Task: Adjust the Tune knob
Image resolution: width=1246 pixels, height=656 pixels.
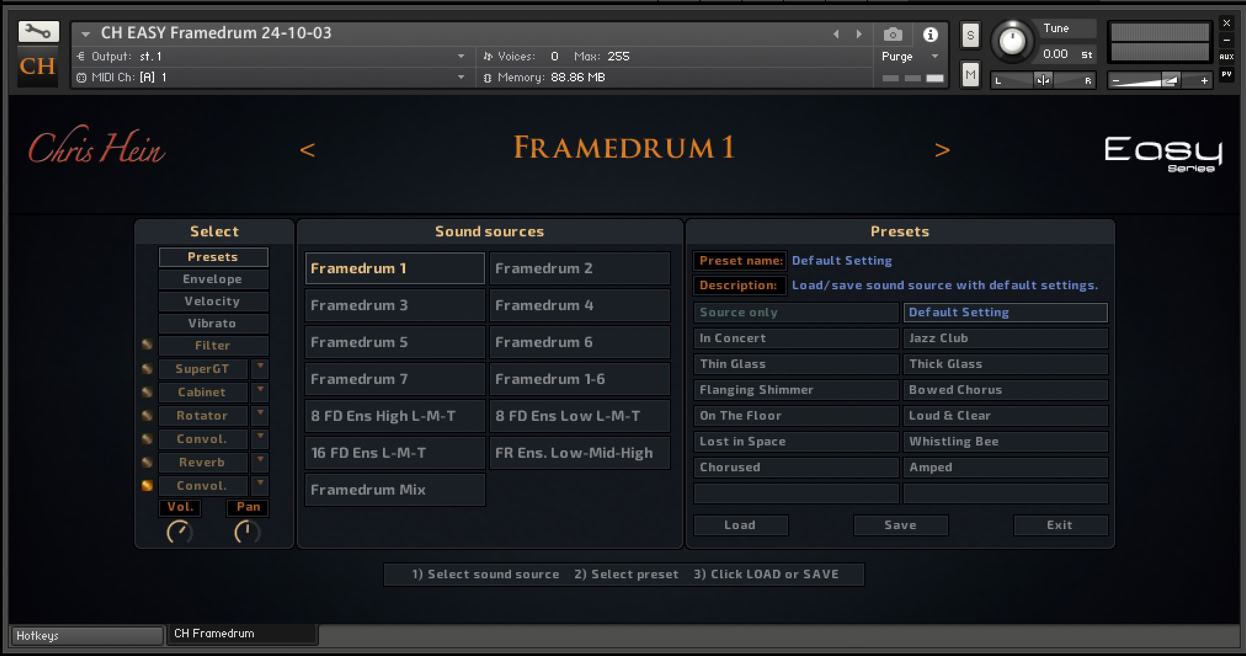Action: (x=1013, y=42)
